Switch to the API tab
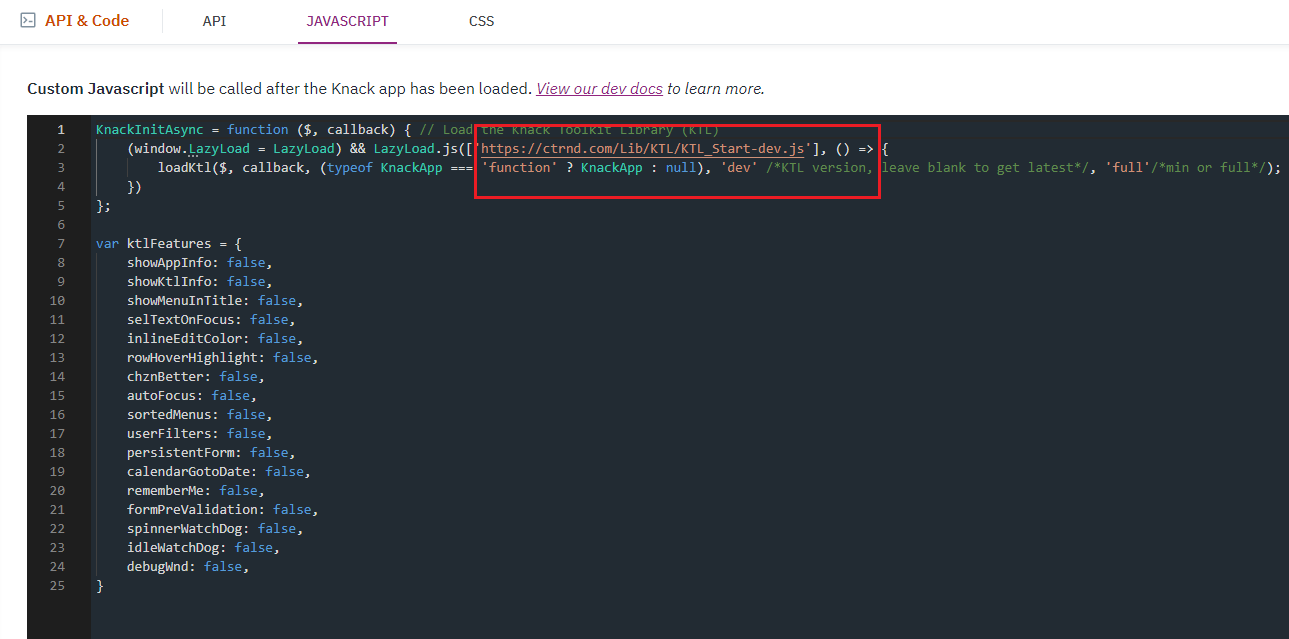Image resolution: width=1289 pixels, height=639 pixels. tap(214, 20)
